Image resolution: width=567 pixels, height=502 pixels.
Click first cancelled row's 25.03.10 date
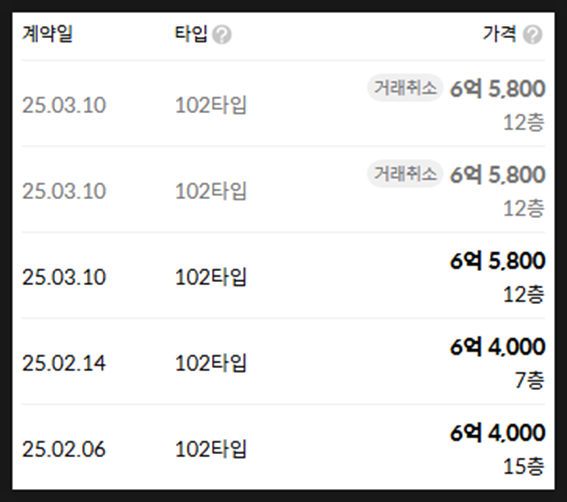pyautogui.click(x=64, y=105)
